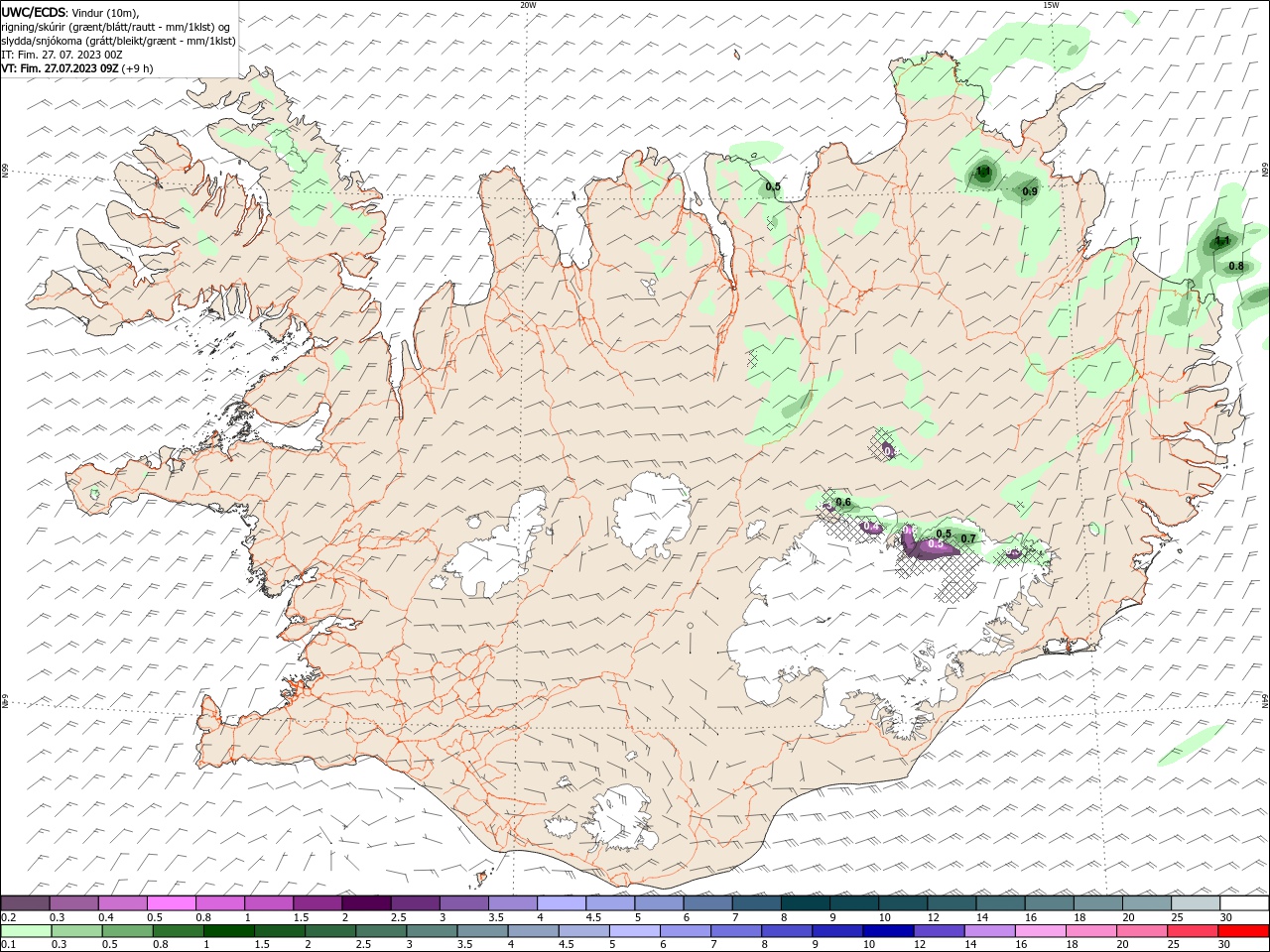Screen dimensions: 1270x952
Task: Click the 0.9 rainfall value in the northeast
Action: [x=1030, y=191]
